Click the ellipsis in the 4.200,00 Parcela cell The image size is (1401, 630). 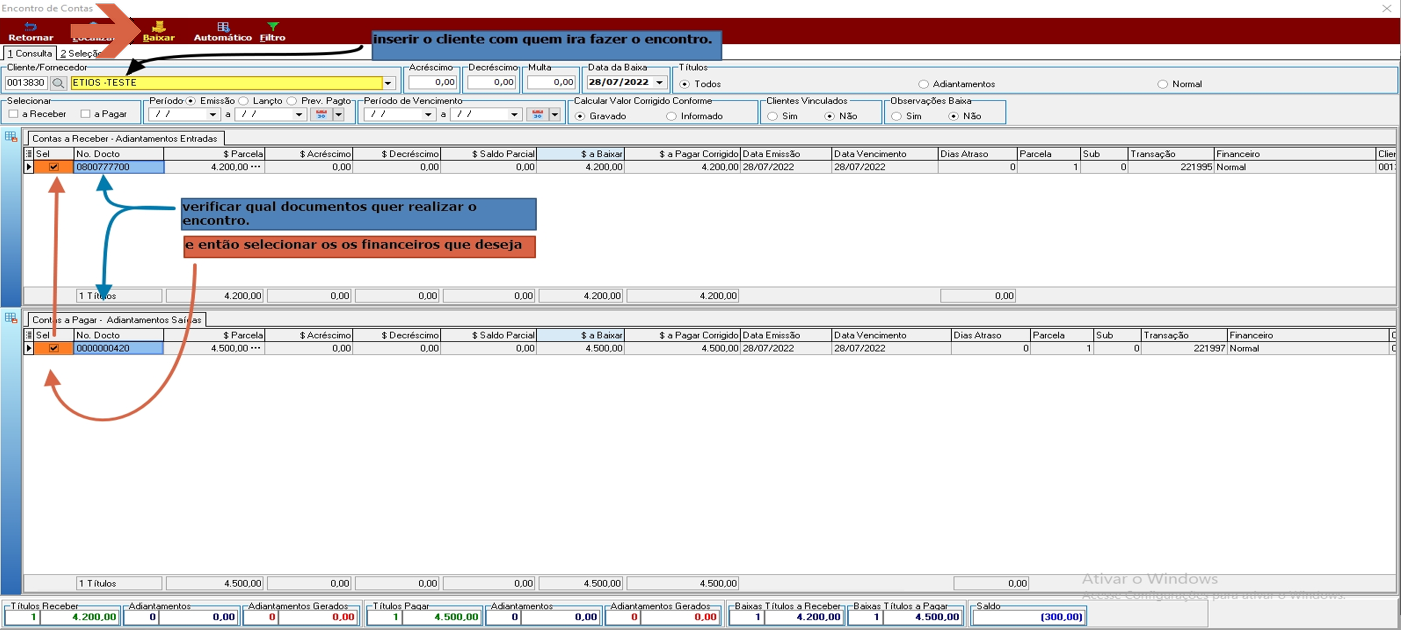(x=256, y=167)
